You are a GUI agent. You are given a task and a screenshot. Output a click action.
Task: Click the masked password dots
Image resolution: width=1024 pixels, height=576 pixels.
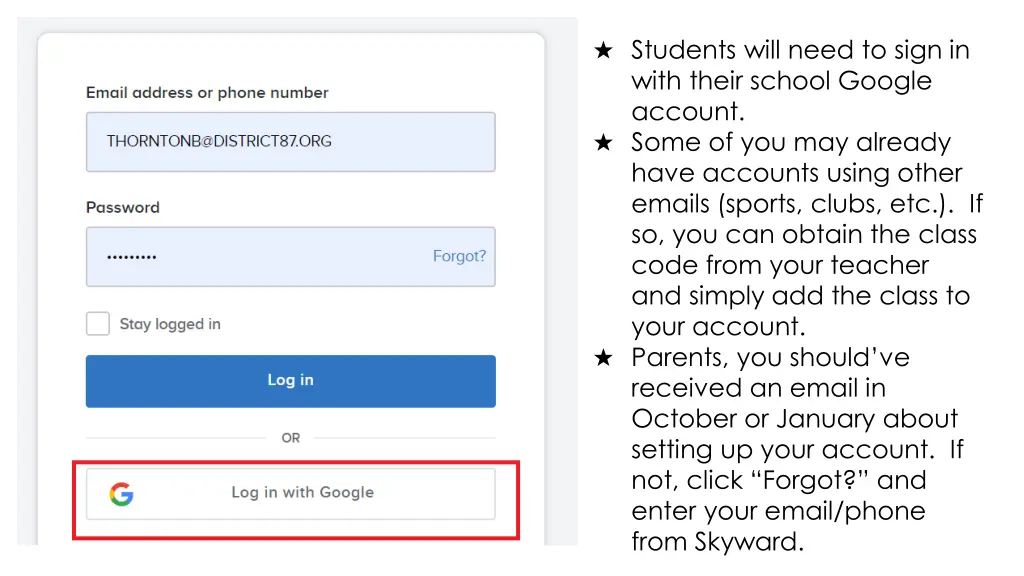132,257
